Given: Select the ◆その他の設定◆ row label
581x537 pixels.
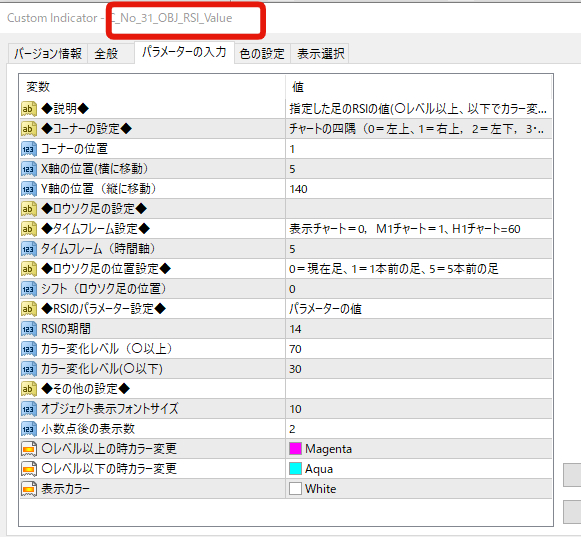Looking at the screenshot, I should tap(86, 389).
